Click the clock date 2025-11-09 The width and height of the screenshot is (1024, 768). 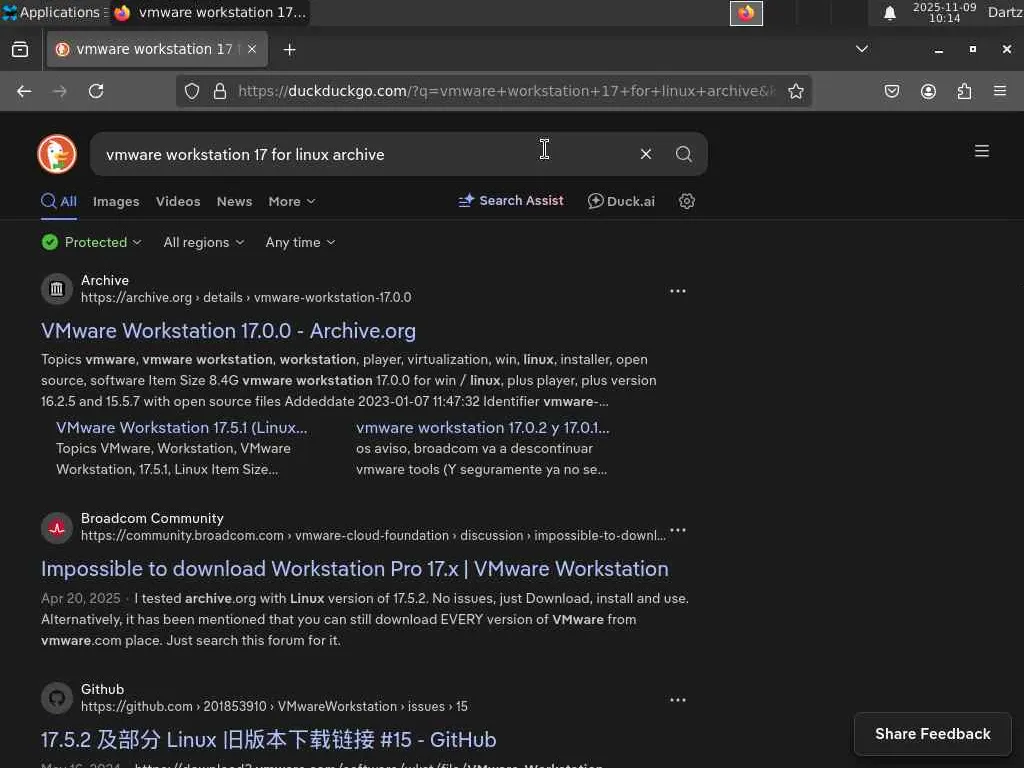[x=944, y=7]
